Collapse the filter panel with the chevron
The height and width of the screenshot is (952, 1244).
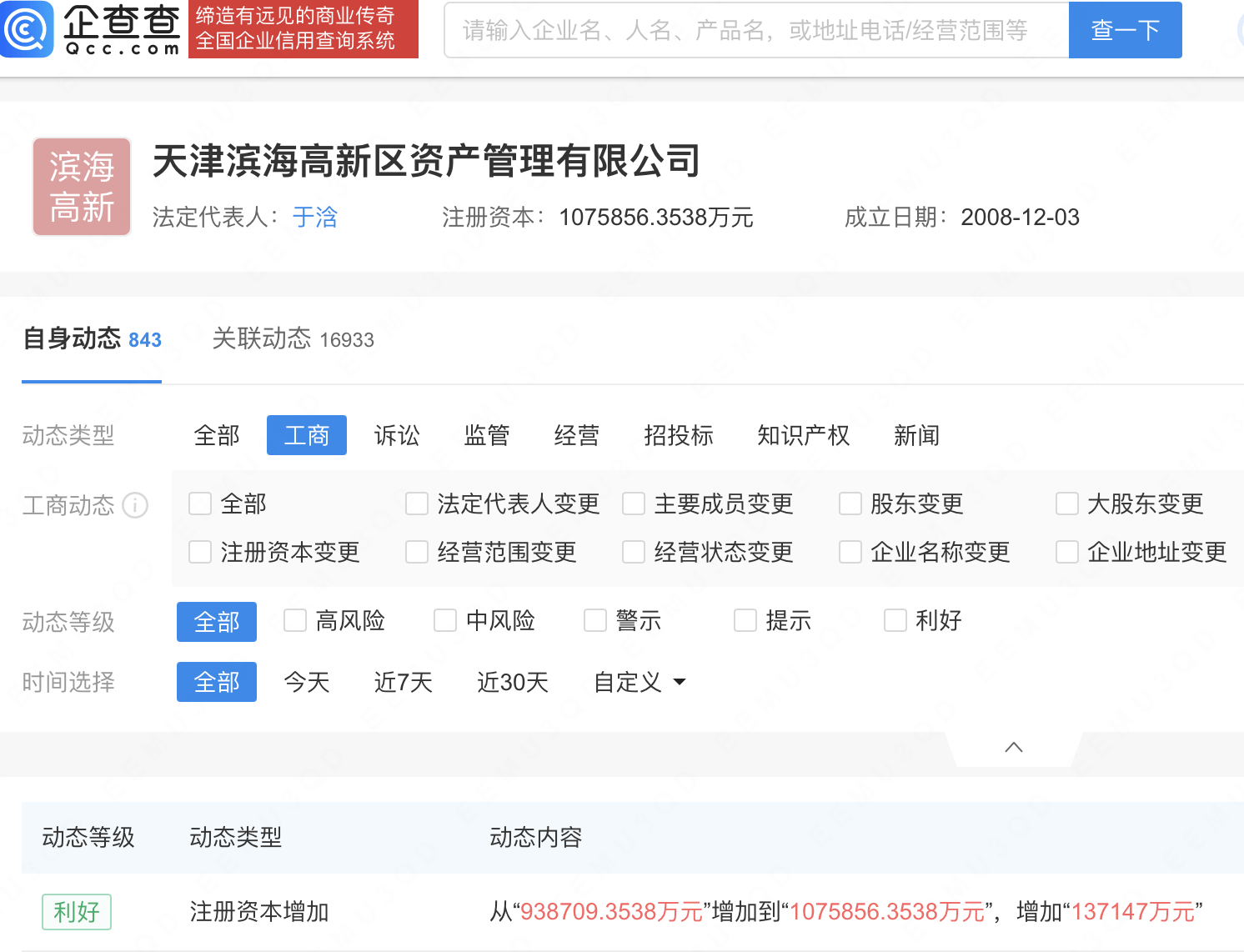tap(1012, 747)
